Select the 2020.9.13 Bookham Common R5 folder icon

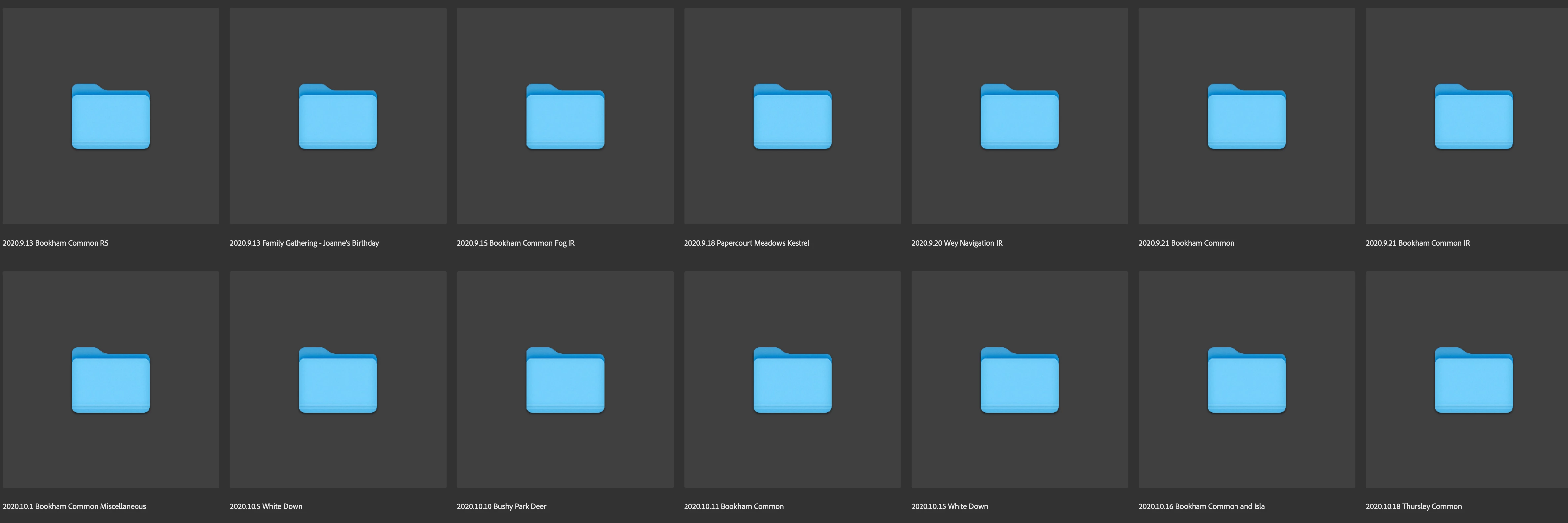click(111, 117)
